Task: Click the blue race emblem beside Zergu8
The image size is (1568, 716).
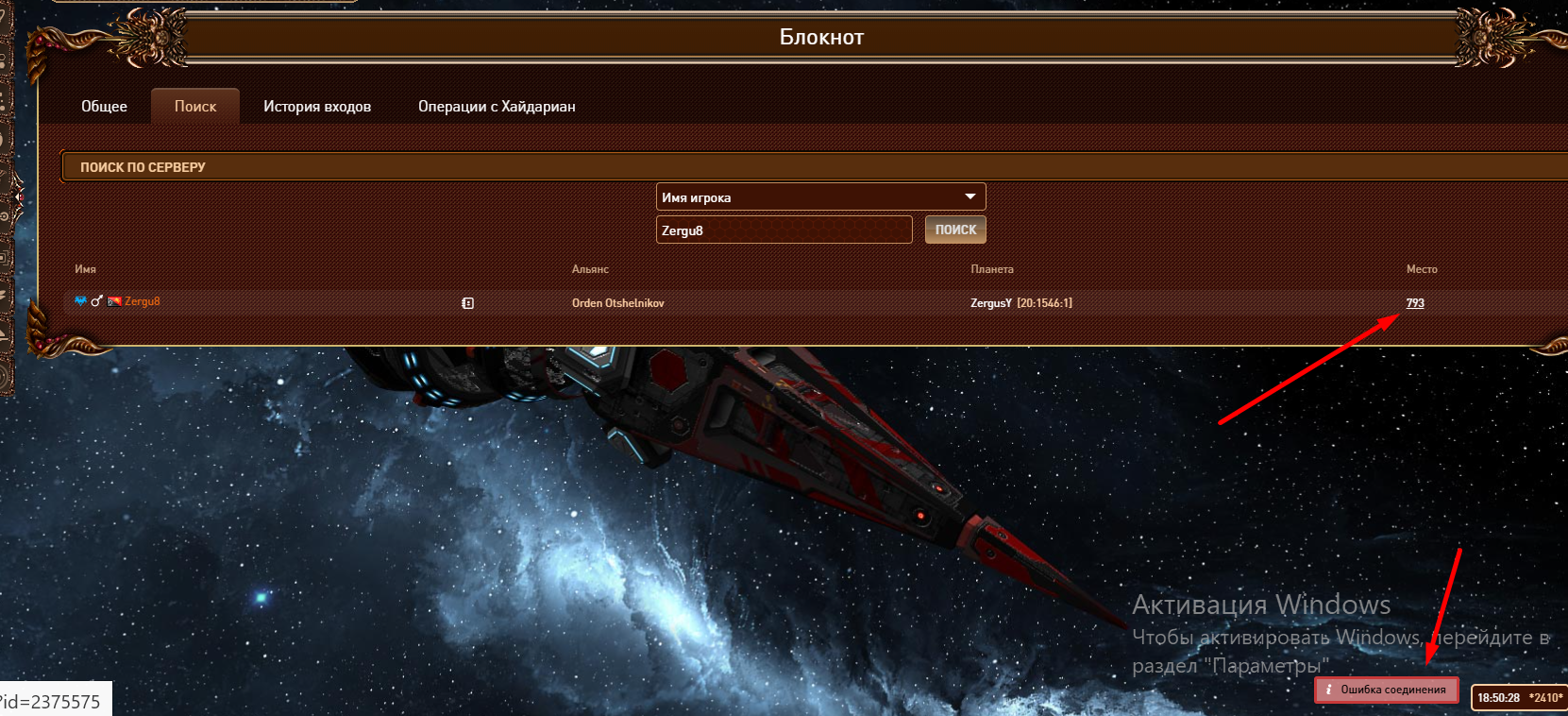Action: tap(80, 301)
